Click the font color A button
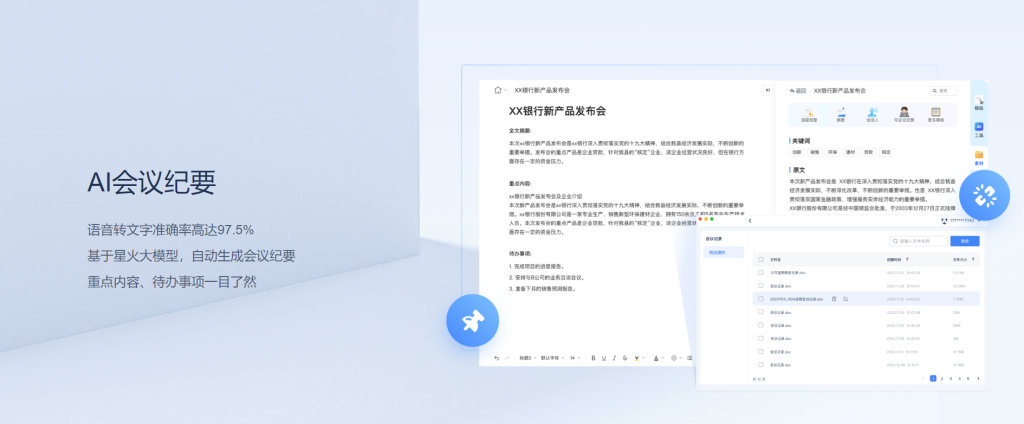This screenshot has height=424, width=1024. (656, 358)
